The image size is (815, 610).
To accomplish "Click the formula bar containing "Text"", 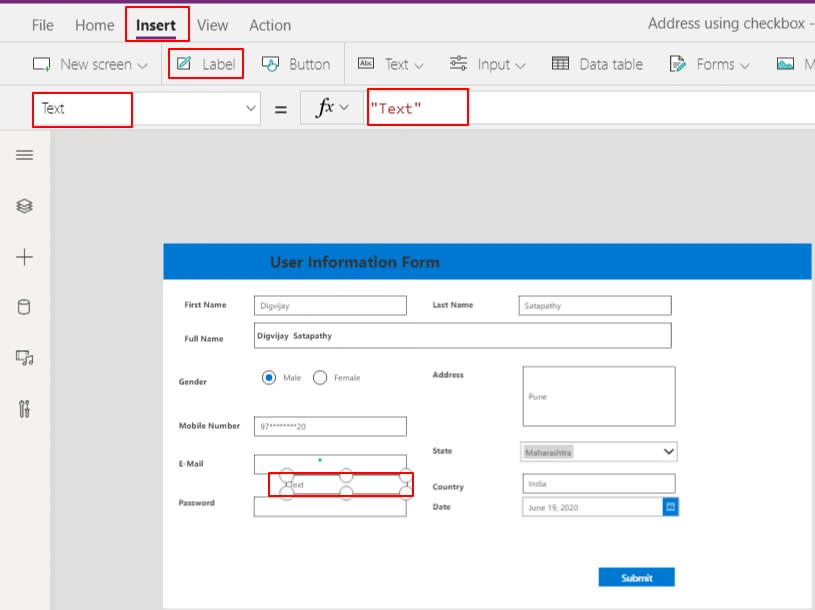I will pos(591,108).
